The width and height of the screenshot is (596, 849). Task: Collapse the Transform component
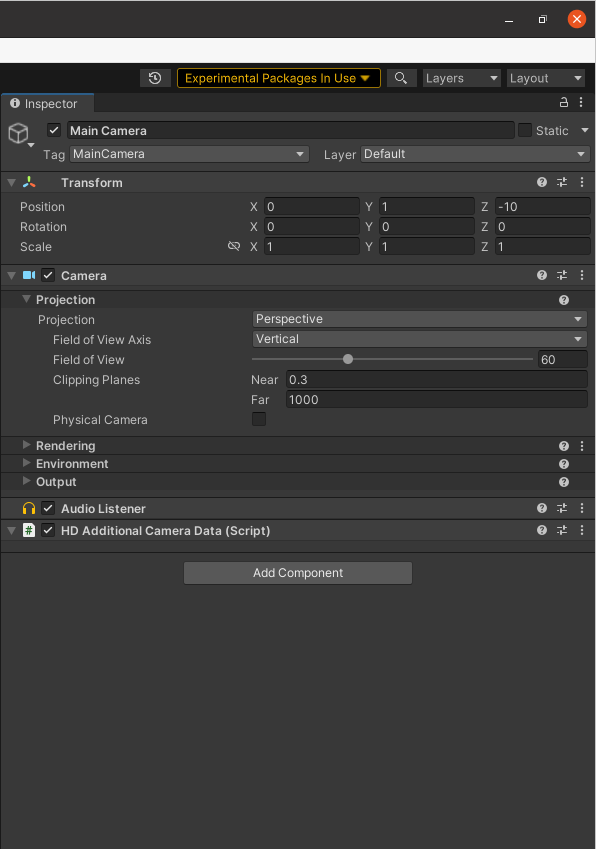click(11, 183)
